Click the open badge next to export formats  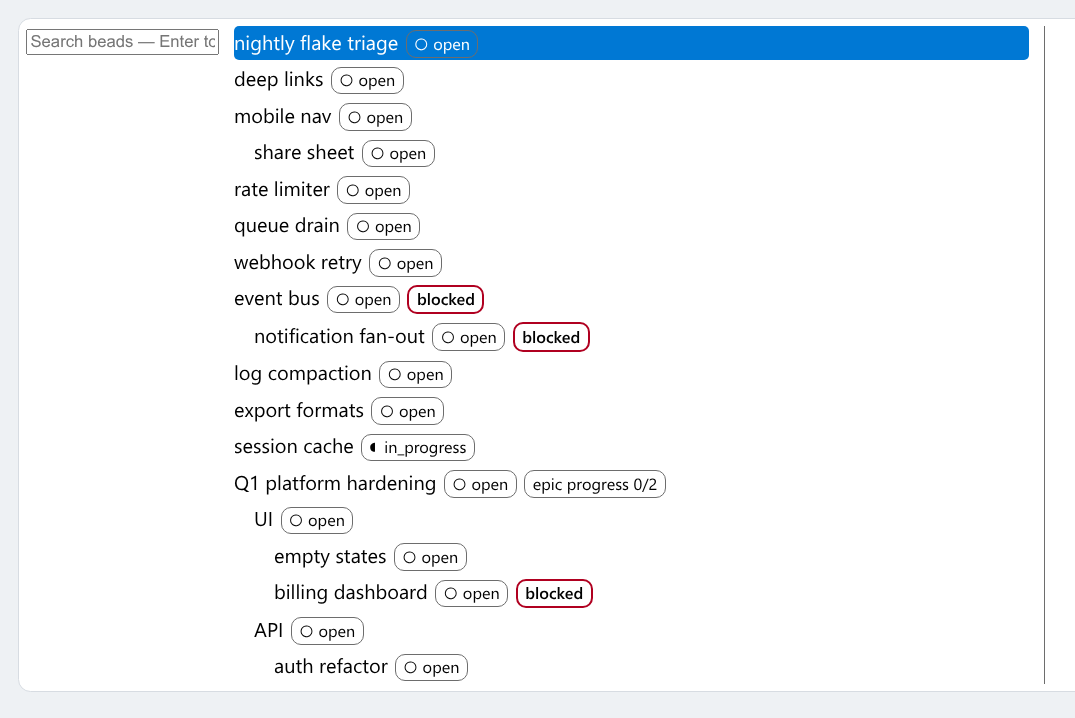408,411
